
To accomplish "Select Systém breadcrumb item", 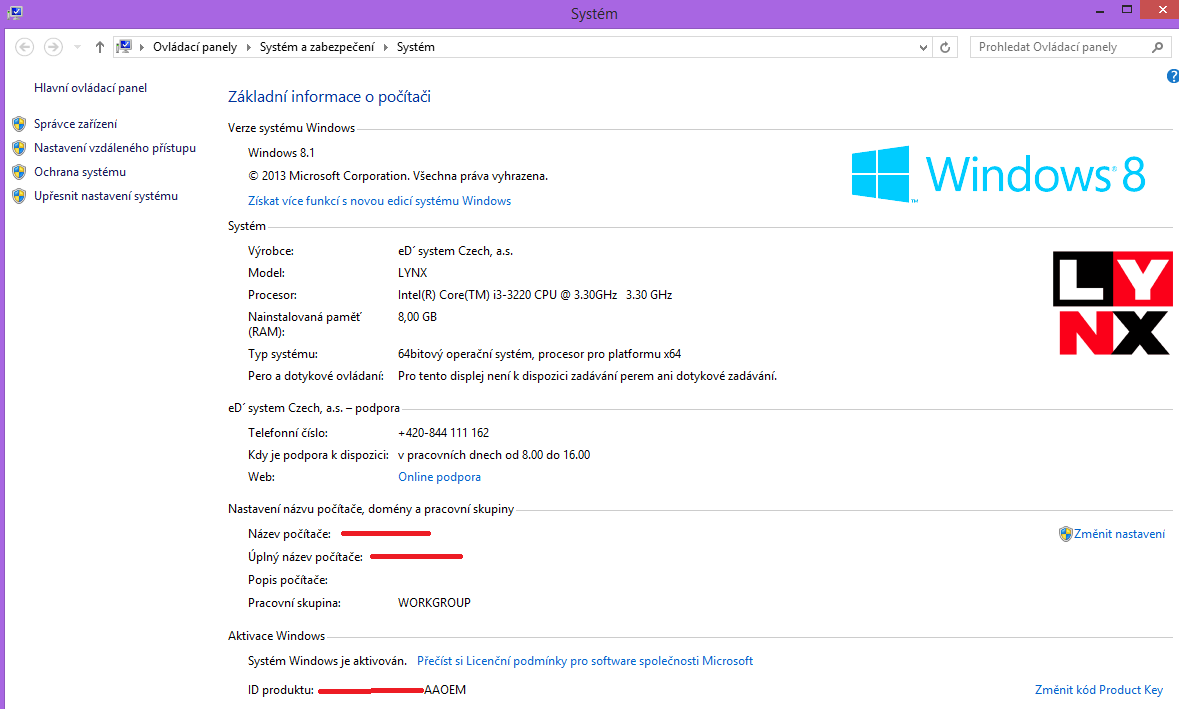I will pos(416,47).
